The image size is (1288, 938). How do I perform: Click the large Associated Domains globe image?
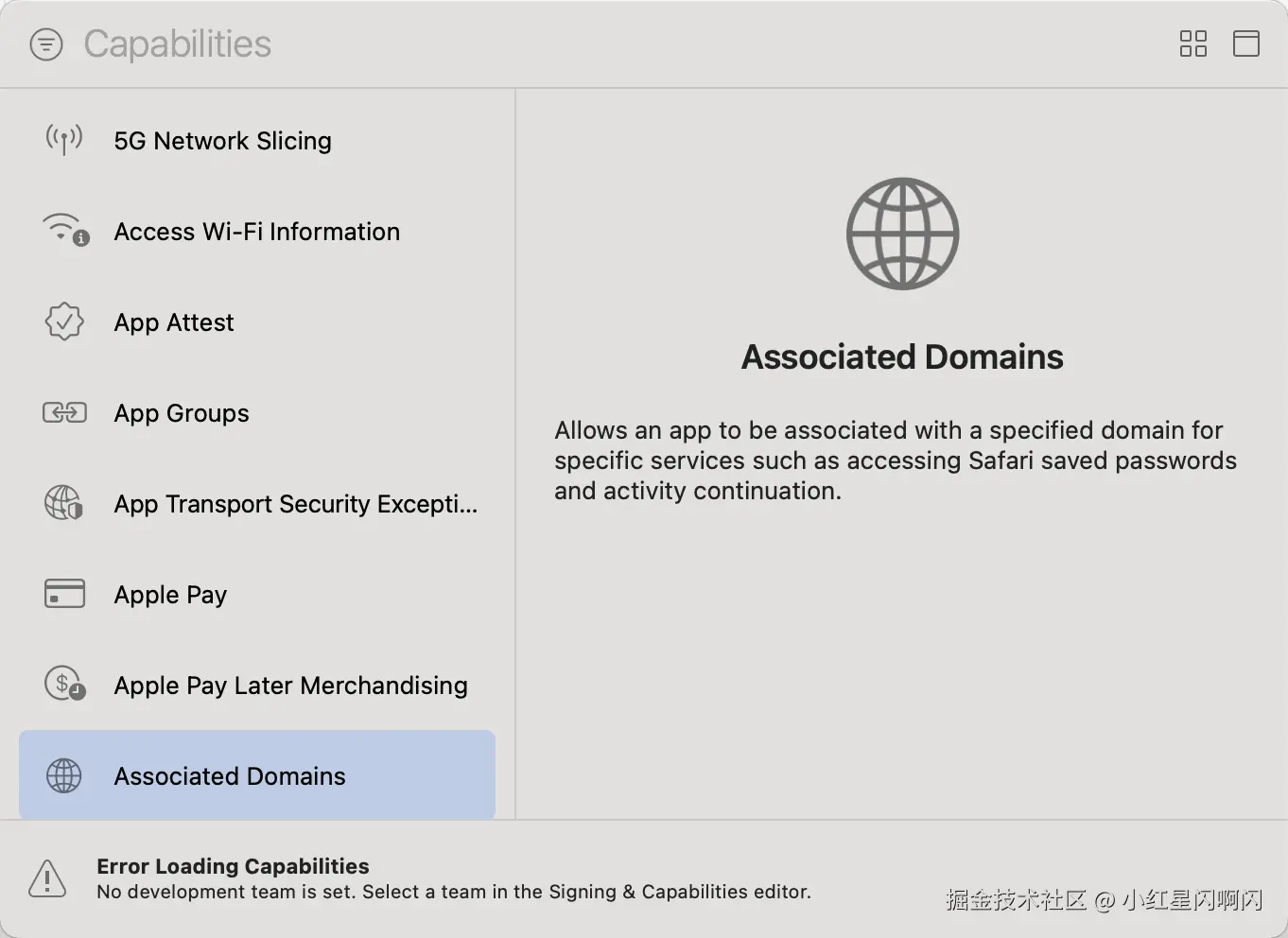(902, 234)
